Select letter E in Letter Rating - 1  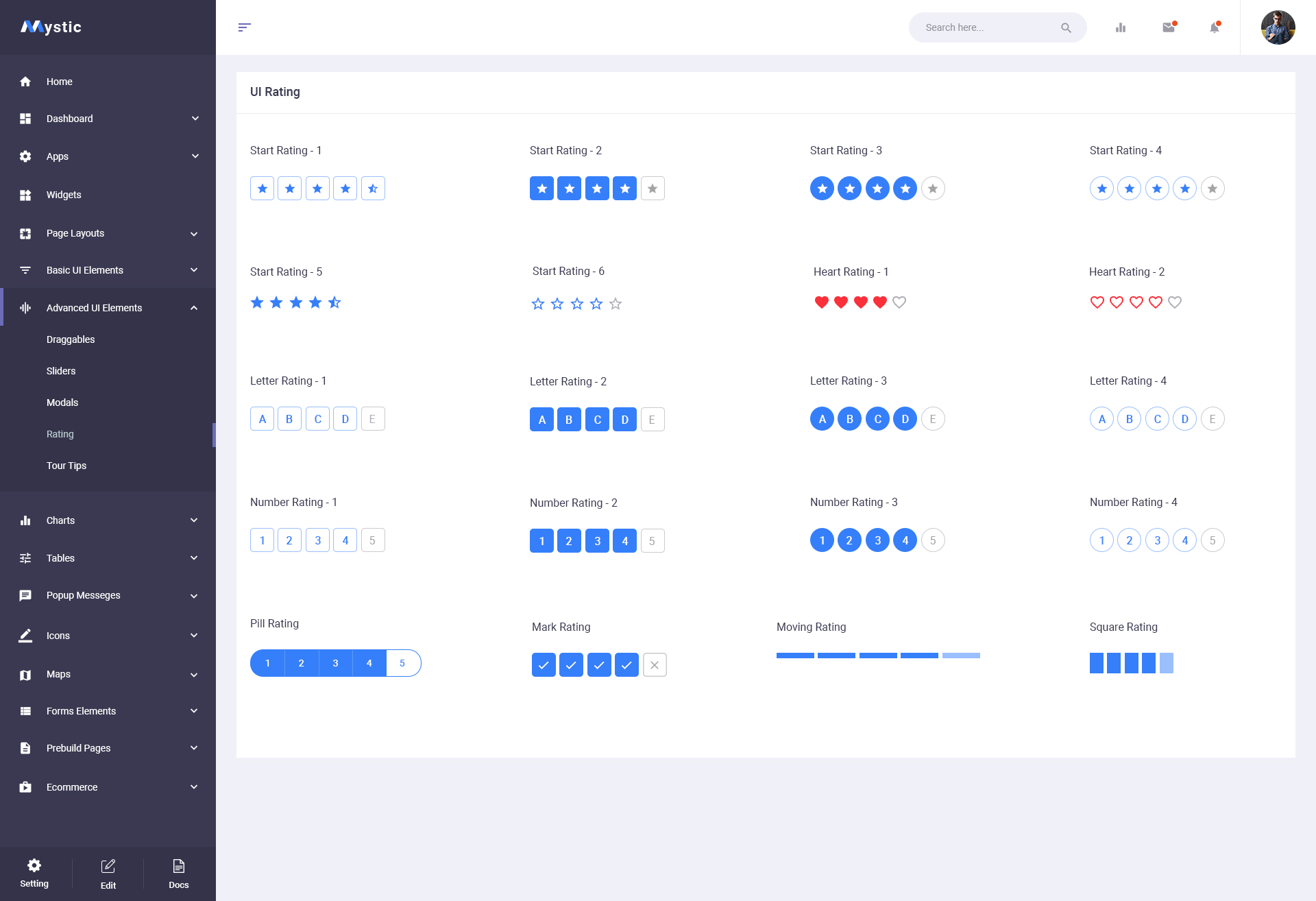coord(372,419)
